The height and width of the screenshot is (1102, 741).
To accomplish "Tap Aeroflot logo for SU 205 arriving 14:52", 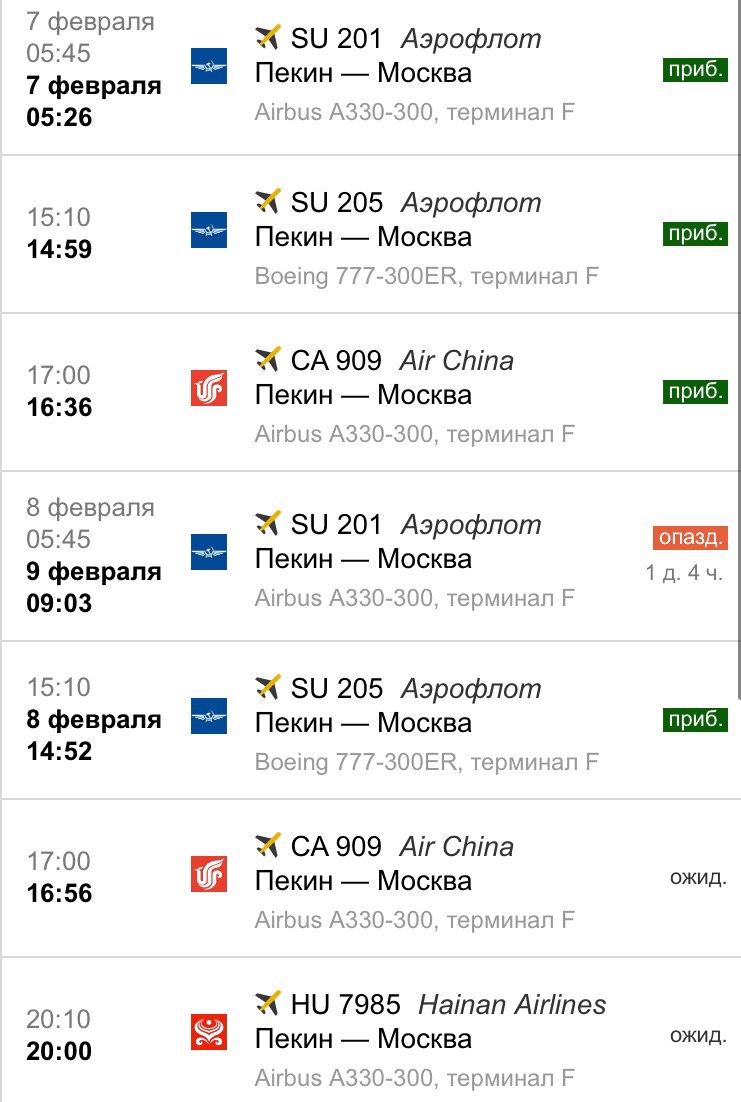I will tap(209, 715).
